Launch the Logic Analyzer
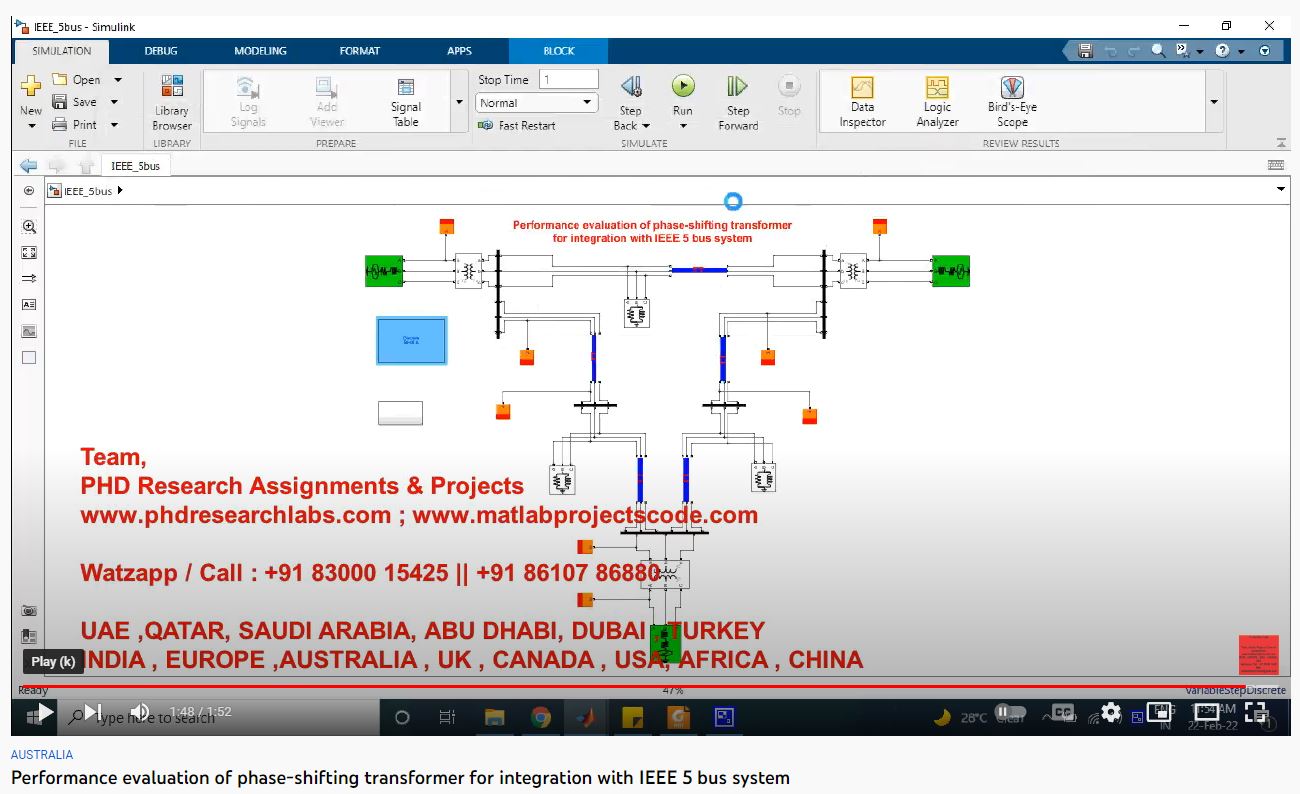Viewport: 1300px width, 794px height. pos(937,102)
